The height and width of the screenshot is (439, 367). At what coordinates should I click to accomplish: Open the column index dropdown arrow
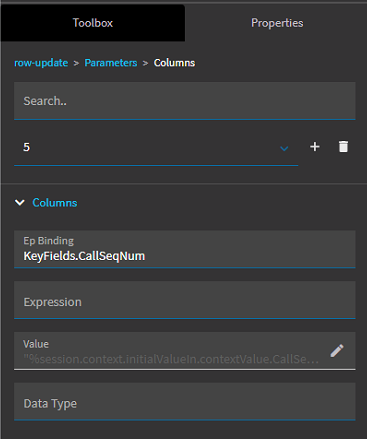(284, 148)
